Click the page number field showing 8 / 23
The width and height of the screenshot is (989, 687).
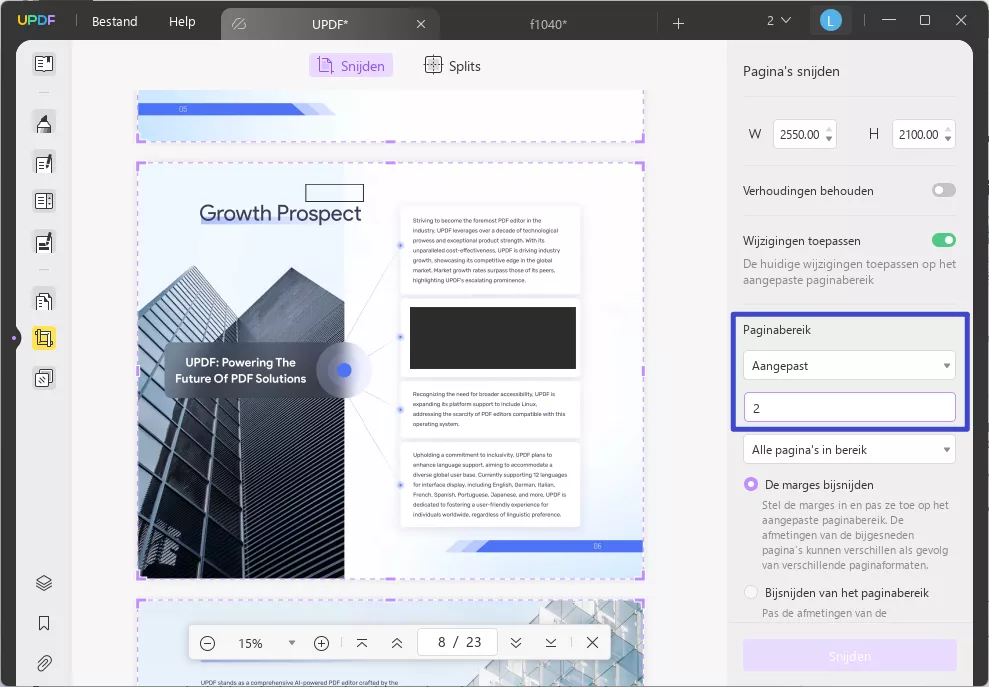pyautogui.click(x=457, y=643)
